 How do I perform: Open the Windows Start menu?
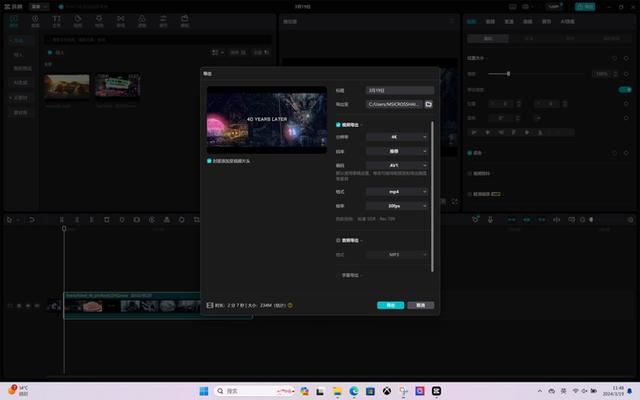[x=204, y=391]
